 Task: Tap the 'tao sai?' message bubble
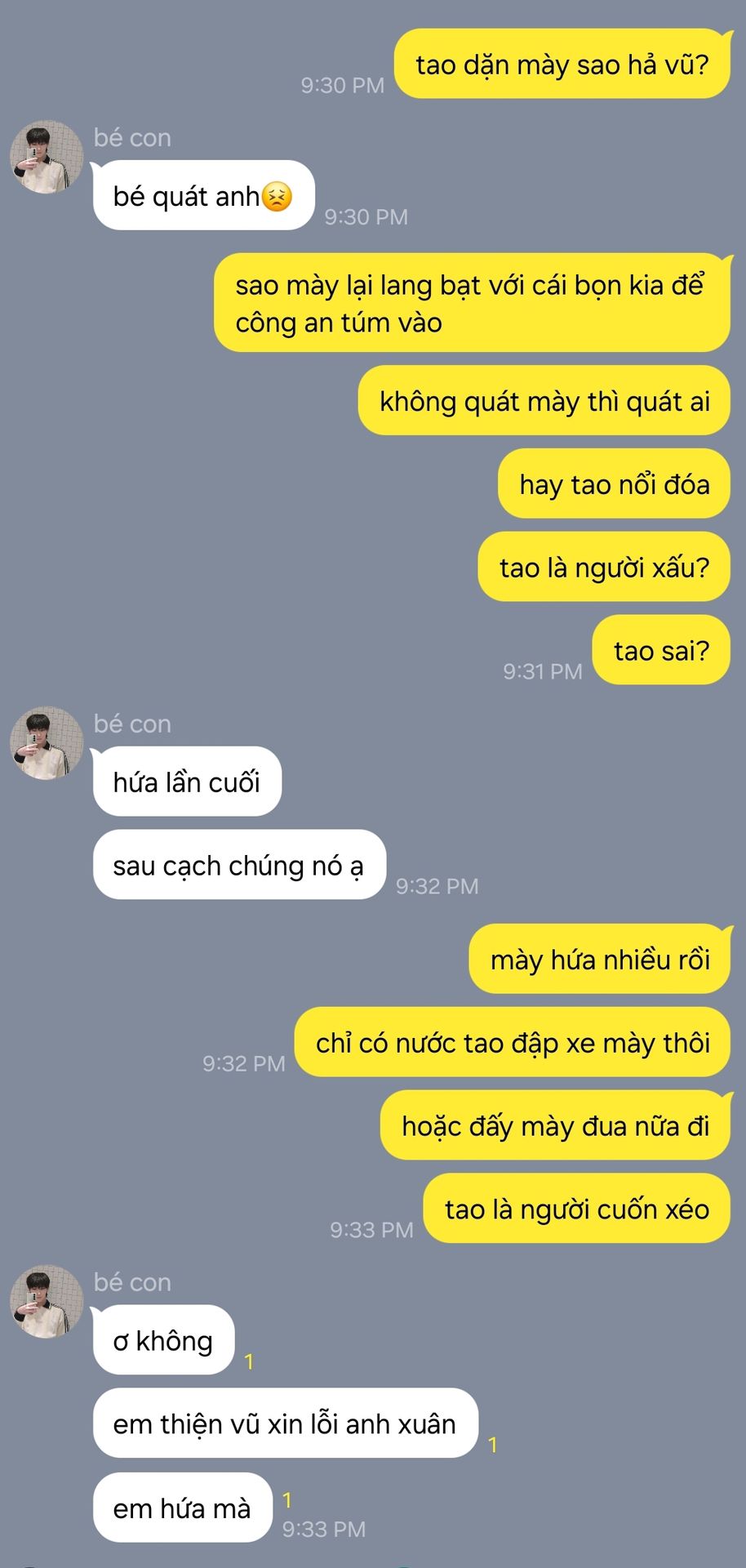pyautogui.click(x=661, y=650)
